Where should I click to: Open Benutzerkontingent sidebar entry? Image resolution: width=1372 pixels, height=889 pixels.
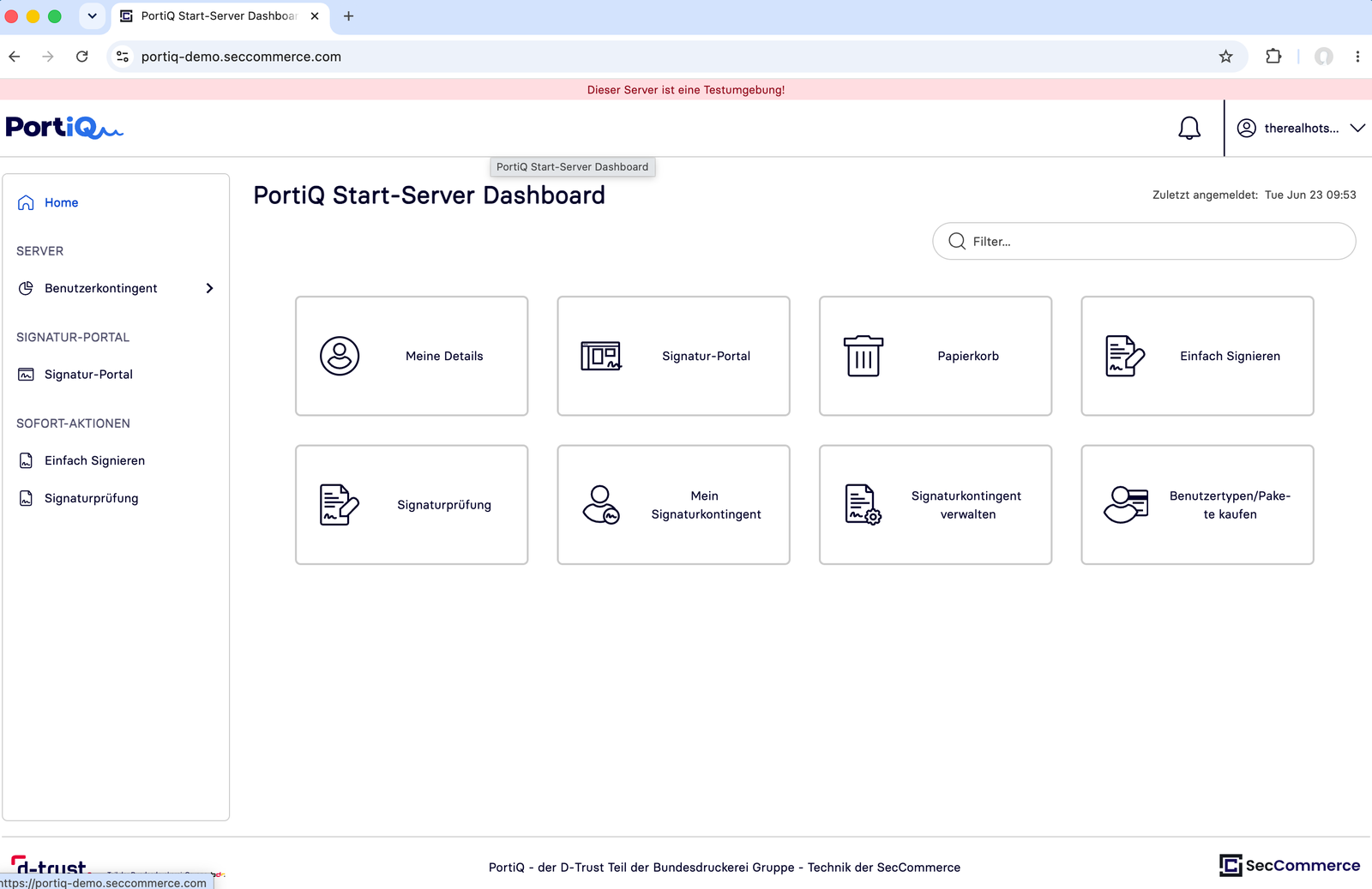[116, 288]
